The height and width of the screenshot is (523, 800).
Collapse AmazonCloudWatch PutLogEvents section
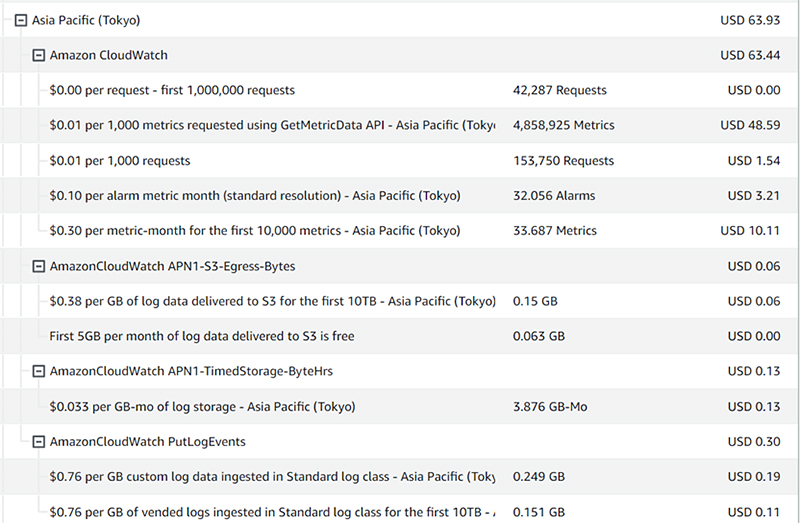click(x=39, y=442)
